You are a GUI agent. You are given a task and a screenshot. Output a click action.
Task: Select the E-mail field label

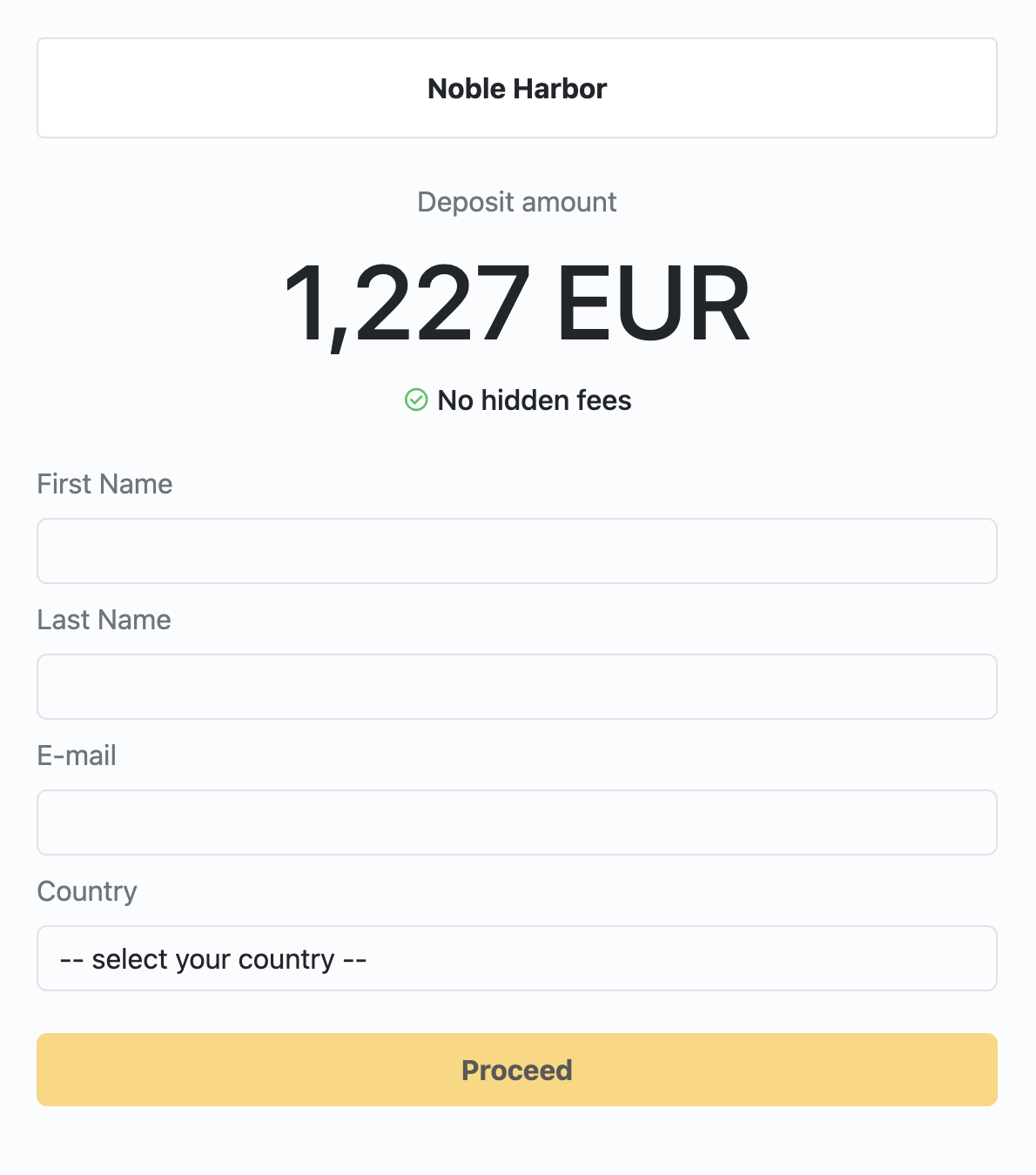[77, 755]
